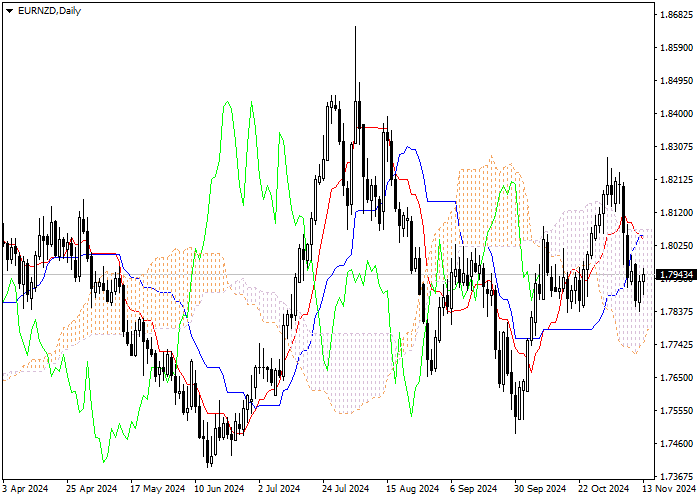The image size is (700, 500).
Task: Open the chart dropdown triangle beside EURNZD
Action: point(9,11)
